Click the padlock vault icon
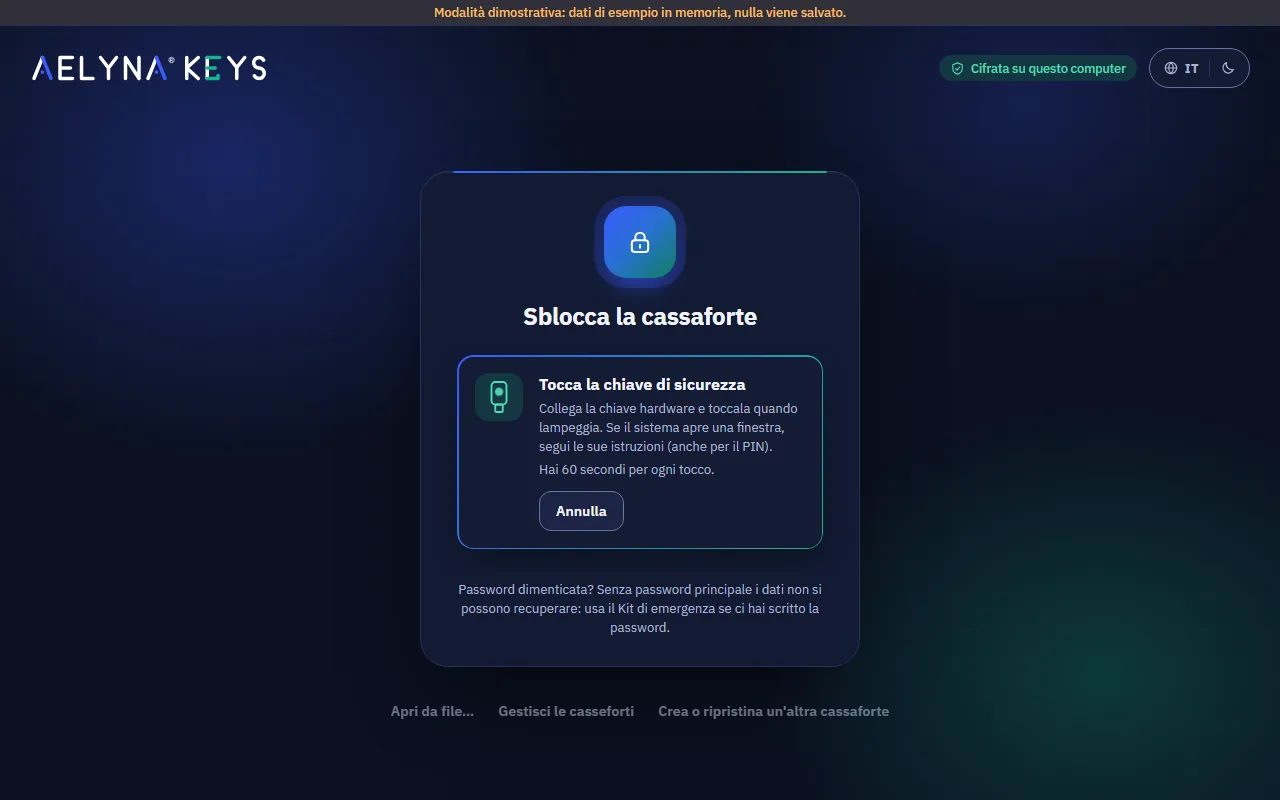The height and width of the screenshot is (800, 1280). coord(640,242)
